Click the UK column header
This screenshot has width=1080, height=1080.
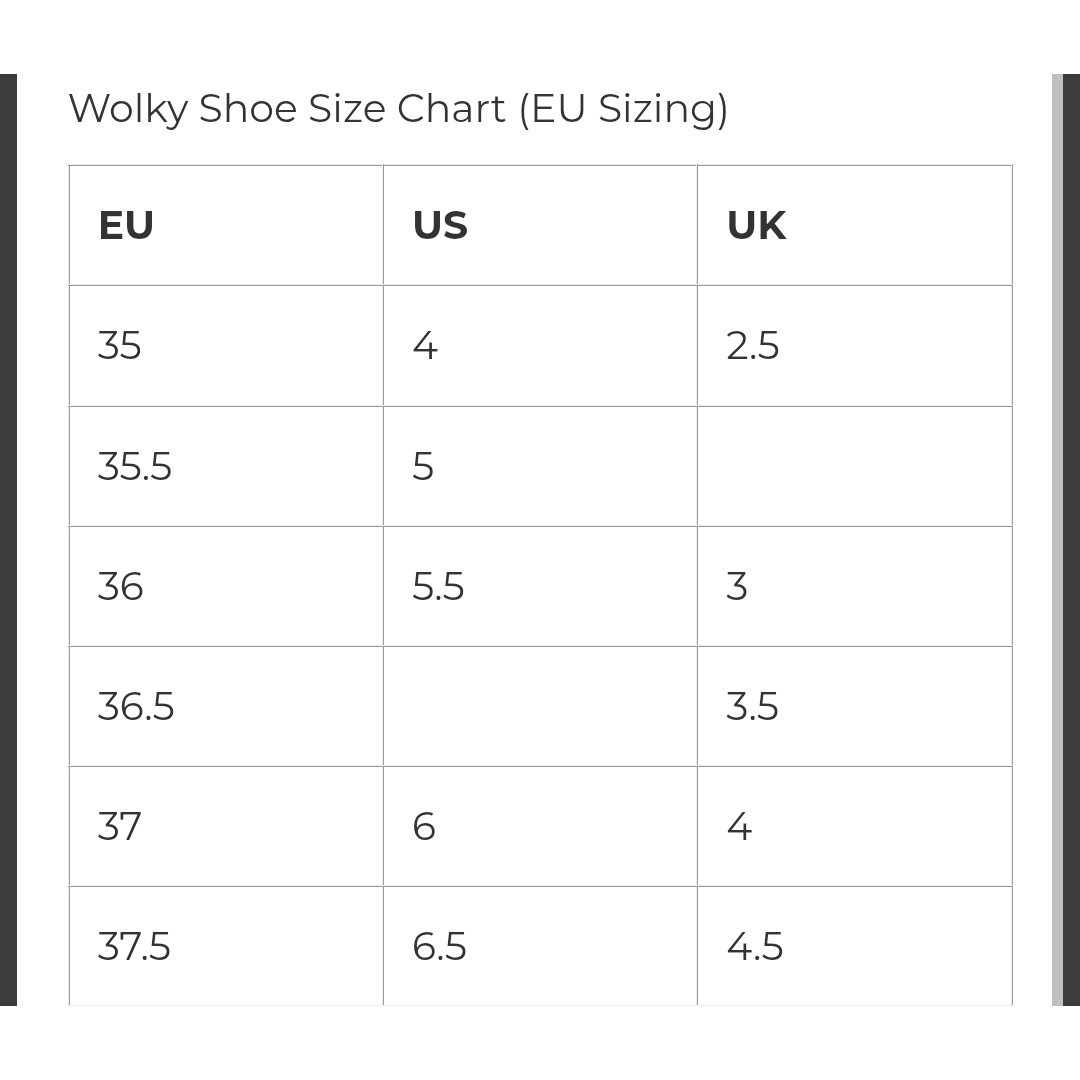[855, 225]
